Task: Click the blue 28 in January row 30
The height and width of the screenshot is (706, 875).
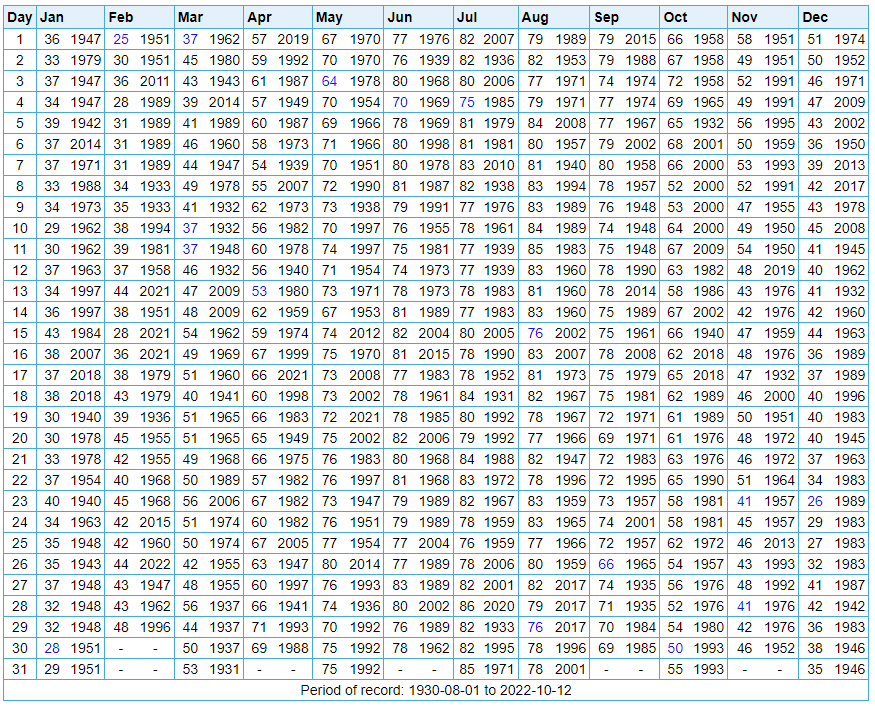Action: pos(52,648)
